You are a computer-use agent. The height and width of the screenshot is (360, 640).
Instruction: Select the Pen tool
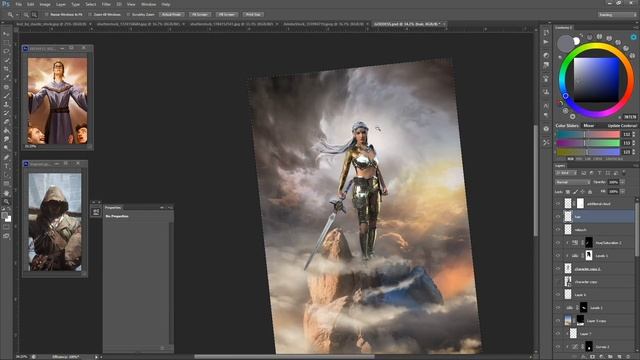(6, 157)
